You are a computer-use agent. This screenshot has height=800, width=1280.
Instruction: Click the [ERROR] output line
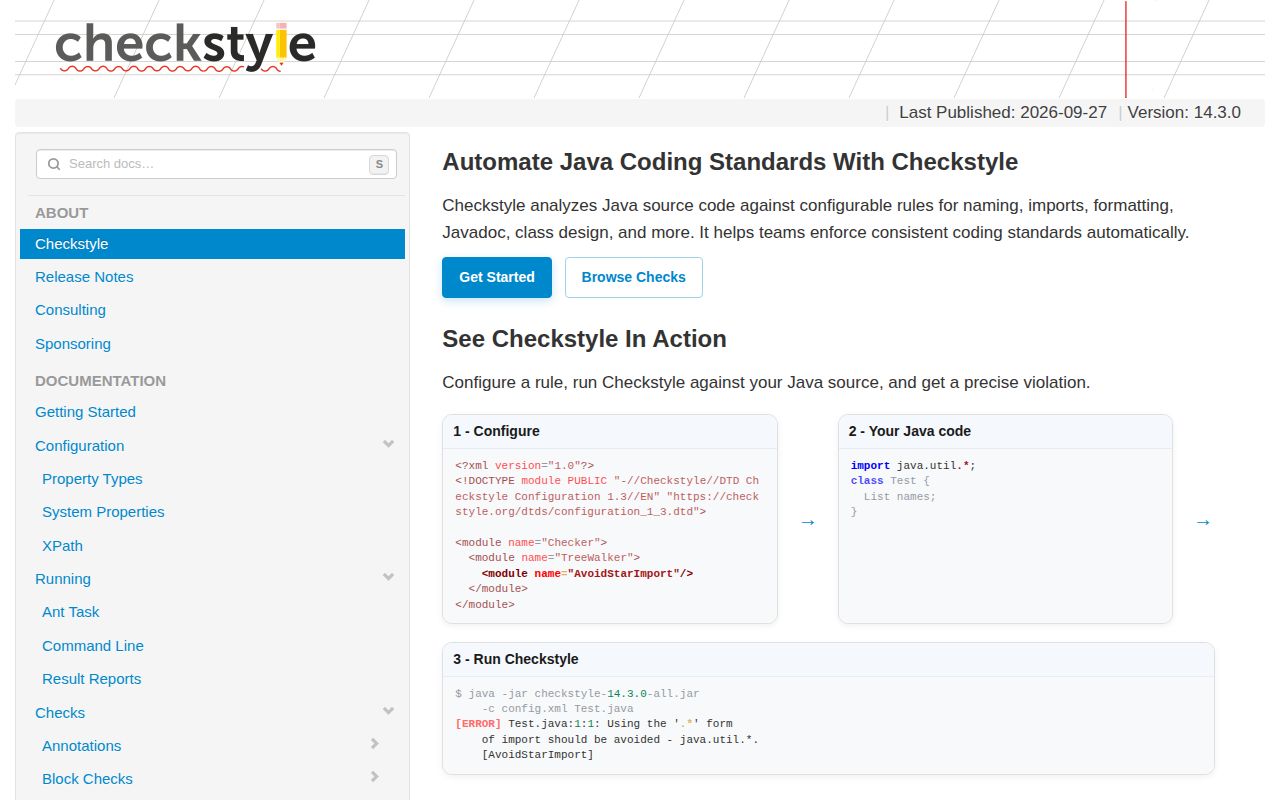tap(594, 724)
